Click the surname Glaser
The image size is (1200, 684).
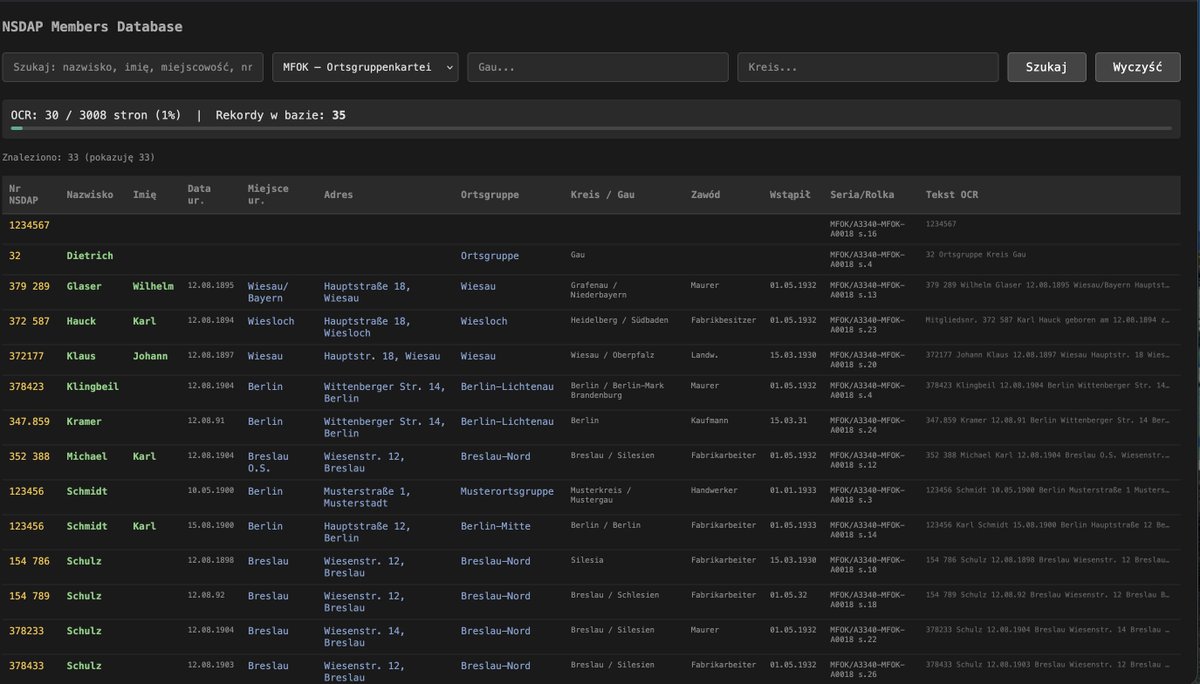[x=84, y=286]
